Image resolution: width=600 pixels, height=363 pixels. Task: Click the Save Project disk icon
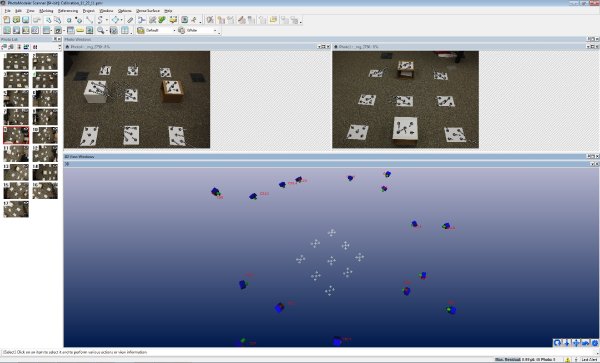pyautogui.click(x=26, y=20)
